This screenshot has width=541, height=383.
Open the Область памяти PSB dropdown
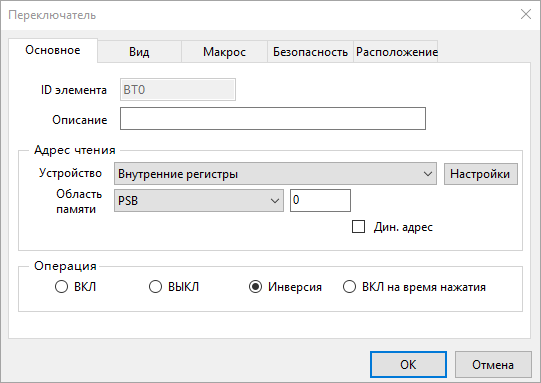tap(199, 200)
